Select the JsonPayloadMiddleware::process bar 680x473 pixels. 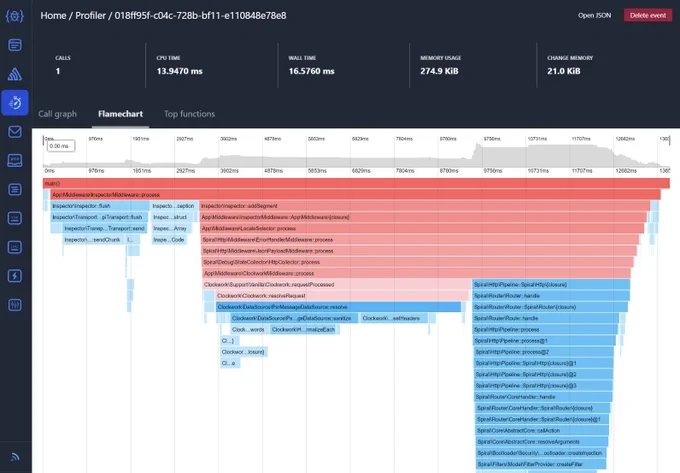[x=419, y=251]
